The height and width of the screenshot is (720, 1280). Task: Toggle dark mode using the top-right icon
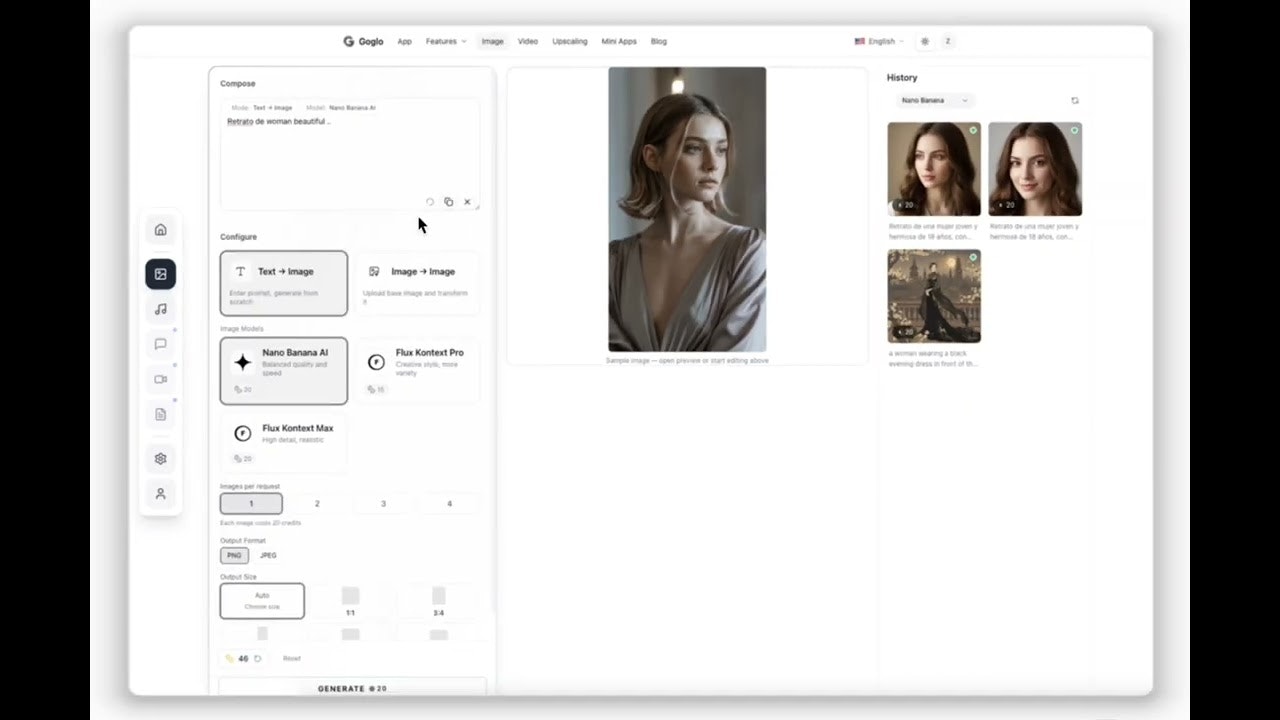point(925,41)
